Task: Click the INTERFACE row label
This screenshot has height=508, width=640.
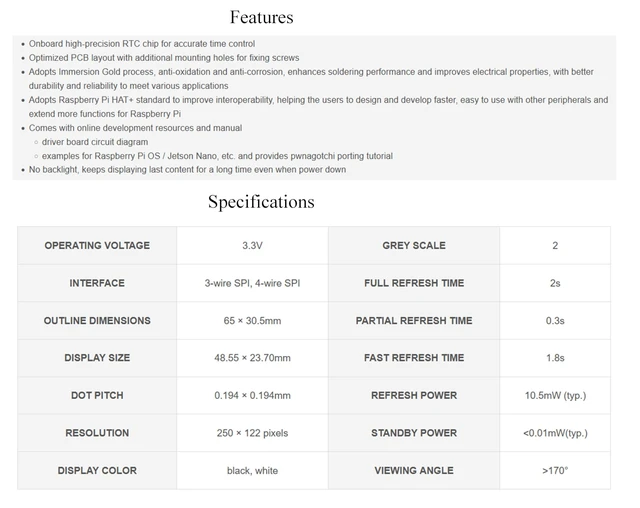Action: tap(97, 283)
